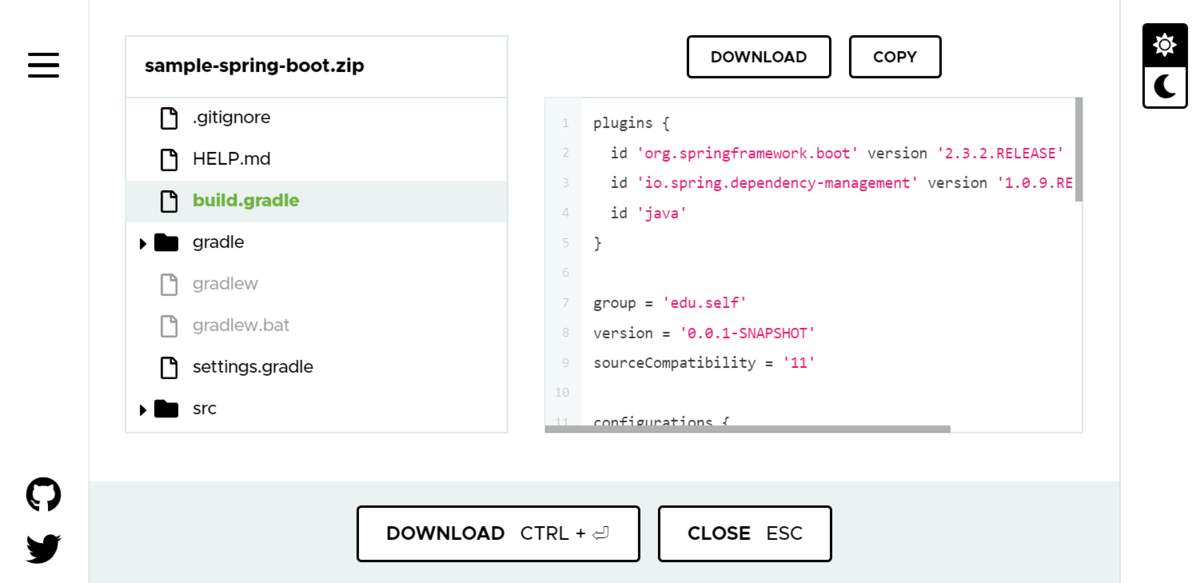Viewport: 1200px width, 583px height.
Task: Click the folder icon beside src
Action: pos(166,407)
